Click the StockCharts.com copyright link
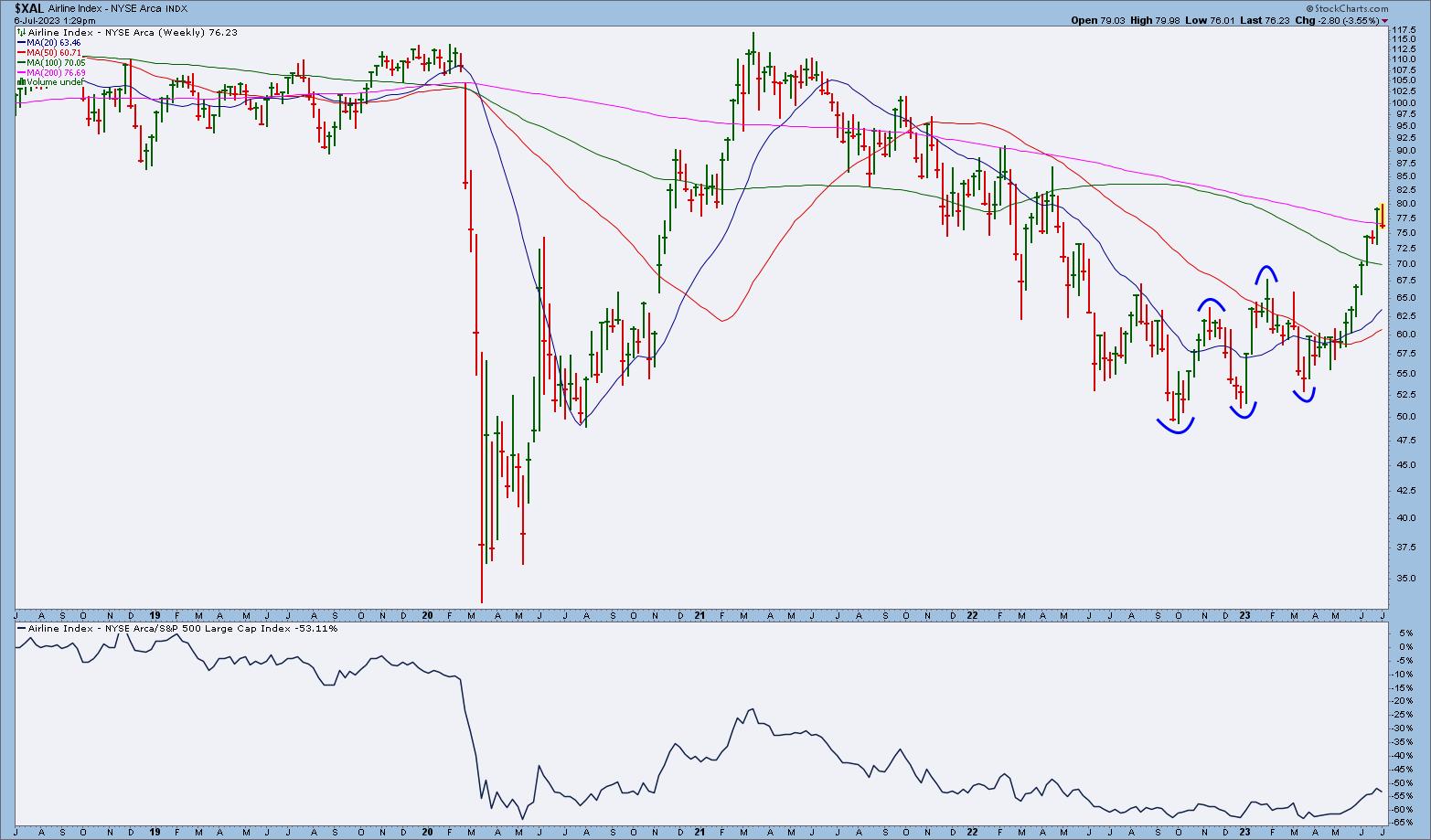Viewport: 1431px width, 840px height. 1348,8
